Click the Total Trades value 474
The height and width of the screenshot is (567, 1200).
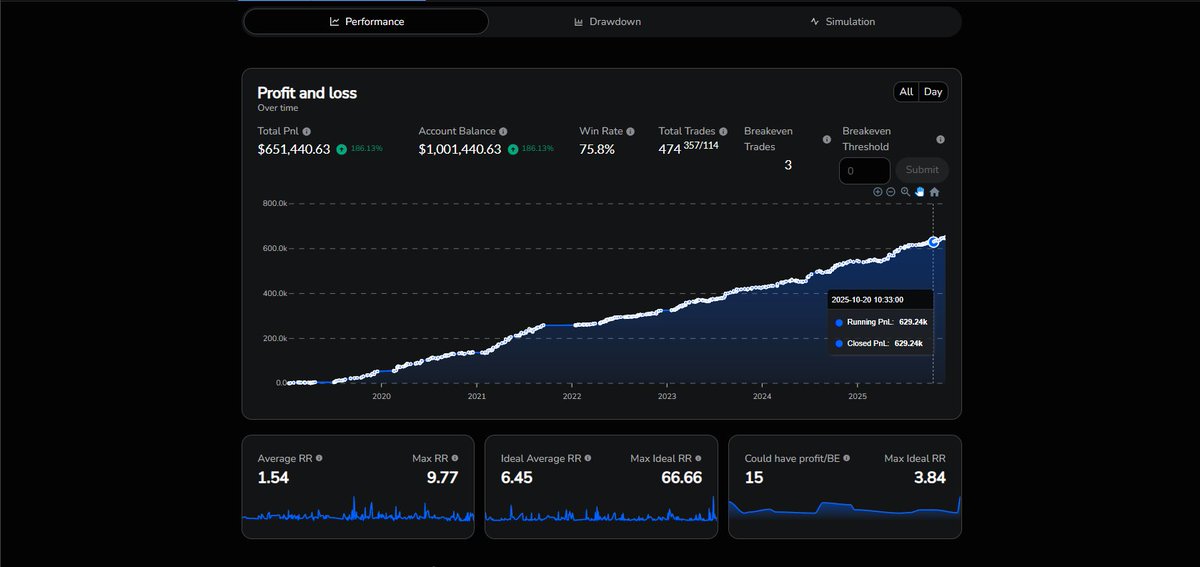coord(670,149)
